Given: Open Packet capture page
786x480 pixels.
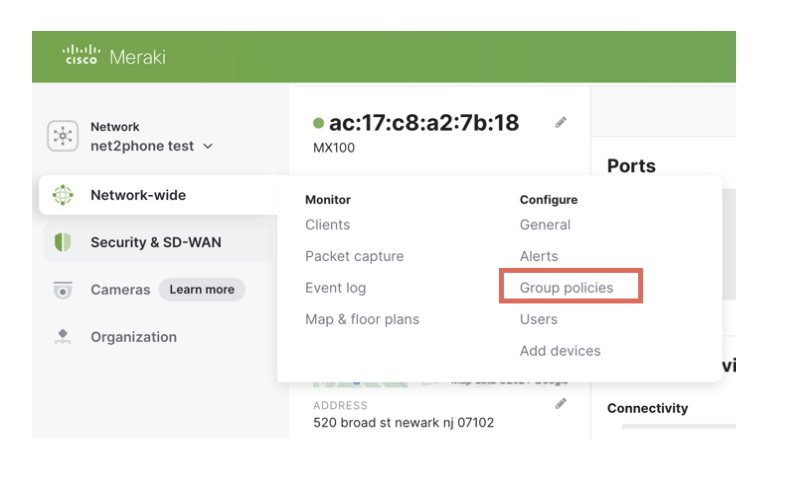Looking at the screenshot, I should tap(354, 256).
